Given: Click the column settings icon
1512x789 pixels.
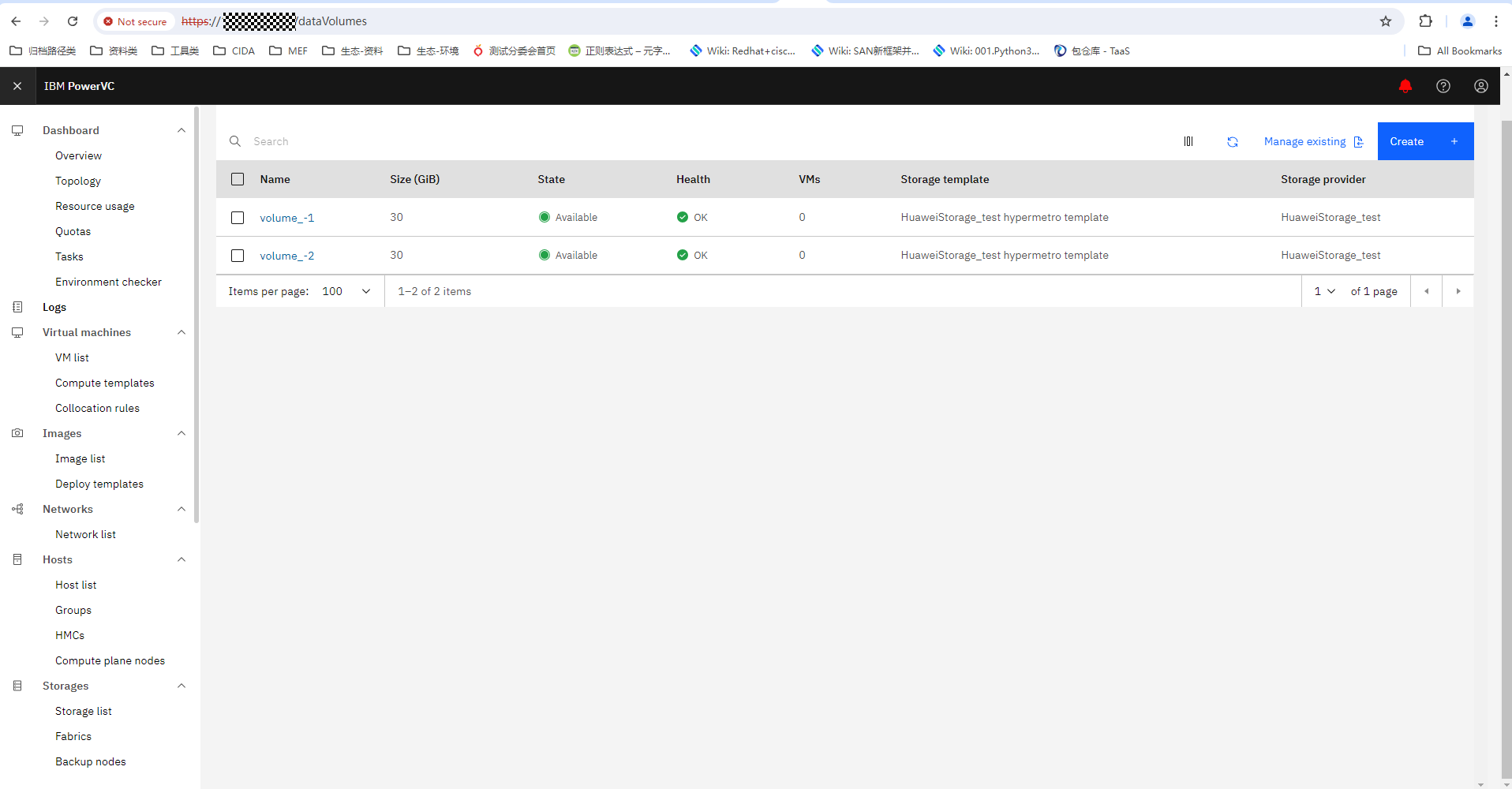Looking at the screenshot, I should click(1188, 141).
